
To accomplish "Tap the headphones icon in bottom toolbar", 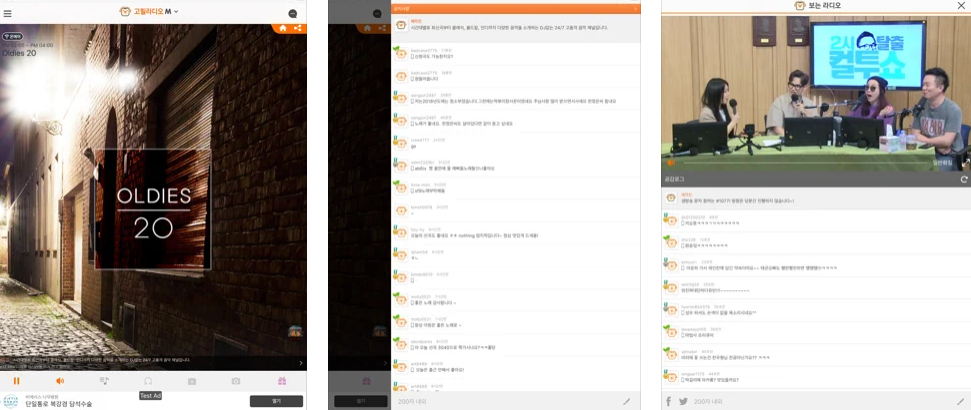I will pos(148,381).
